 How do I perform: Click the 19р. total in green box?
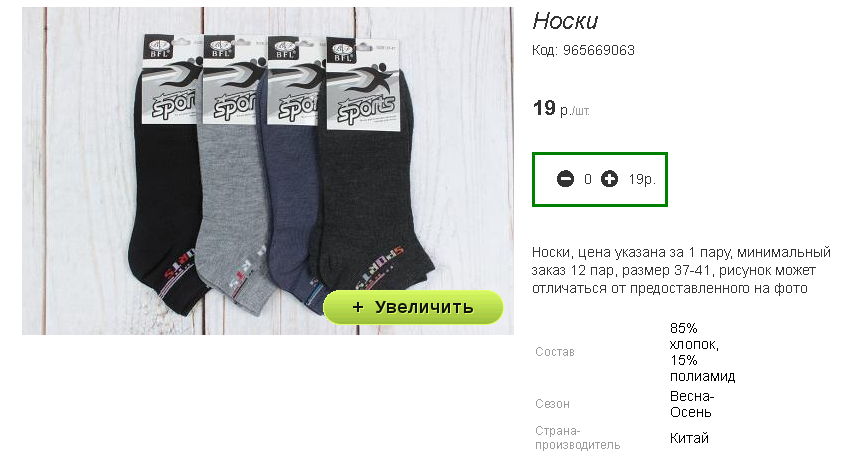click(x=642, y=179)
